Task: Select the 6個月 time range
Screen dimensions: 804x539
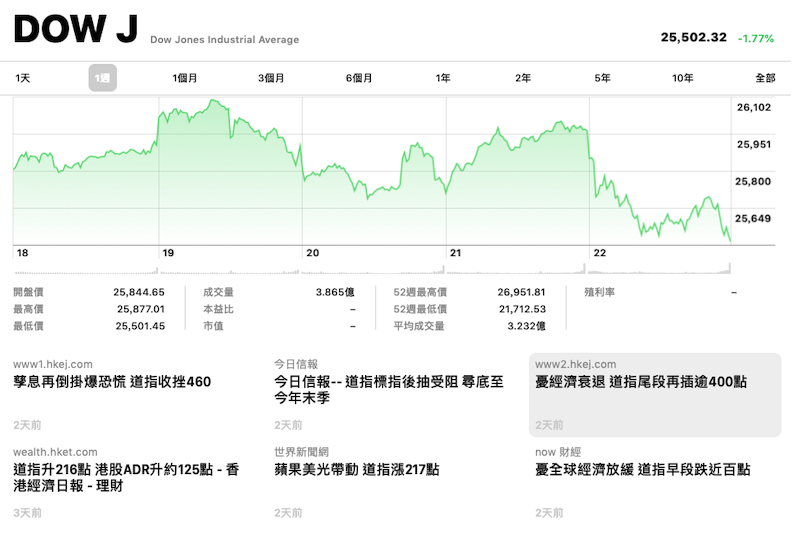Action: (359, 78)
